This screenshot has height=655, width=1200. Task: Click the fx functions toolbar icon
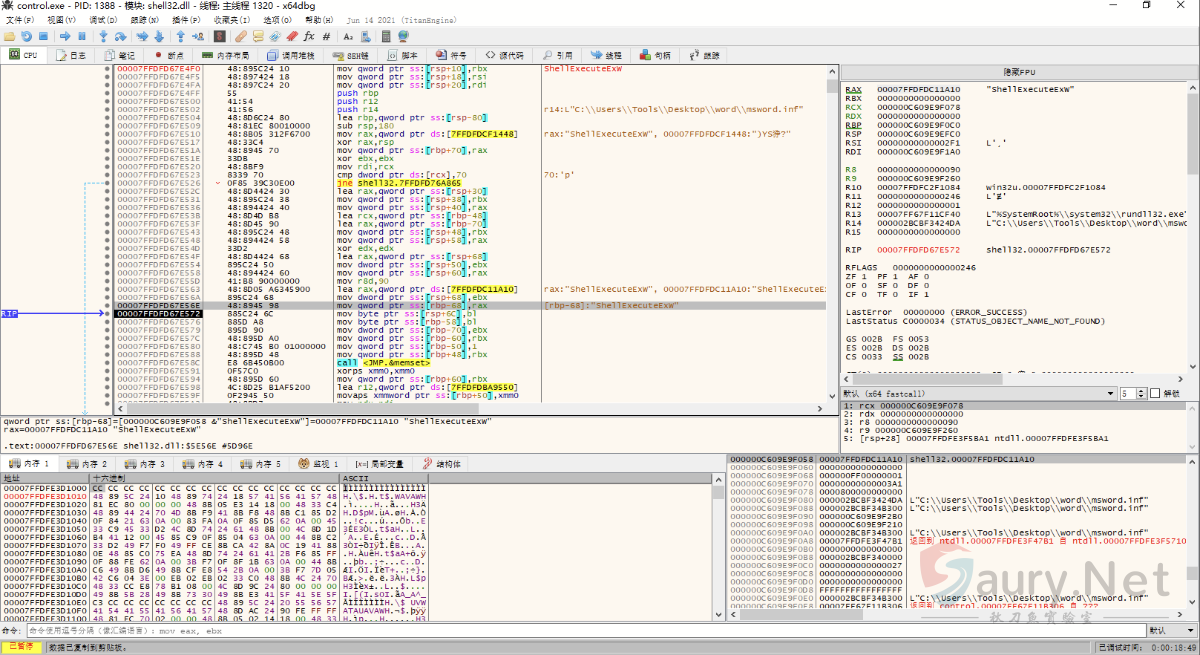coord(309,36)
